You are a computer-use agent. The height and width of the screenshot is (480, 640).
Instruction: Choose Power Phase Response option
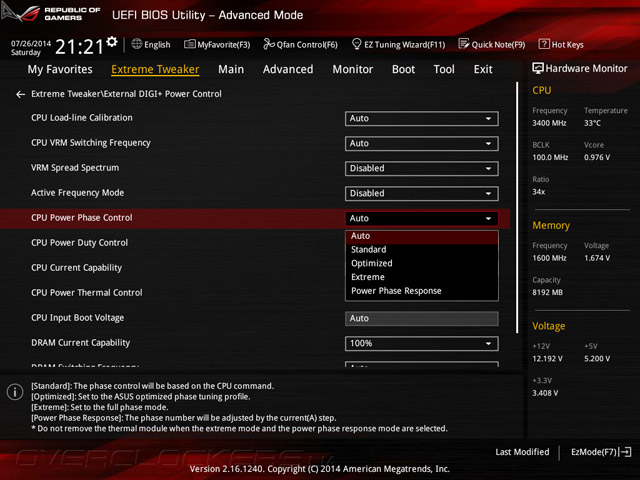click(422, 291)
